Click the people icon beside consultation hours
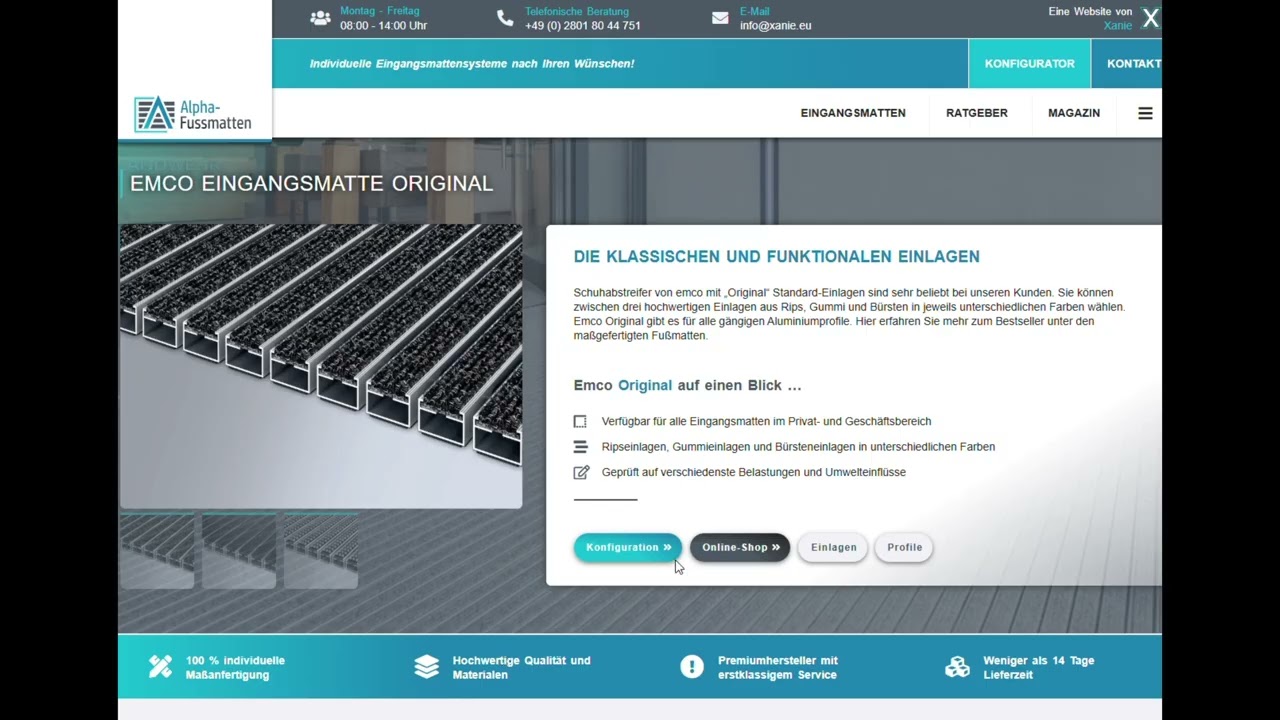 pos(320,18)
